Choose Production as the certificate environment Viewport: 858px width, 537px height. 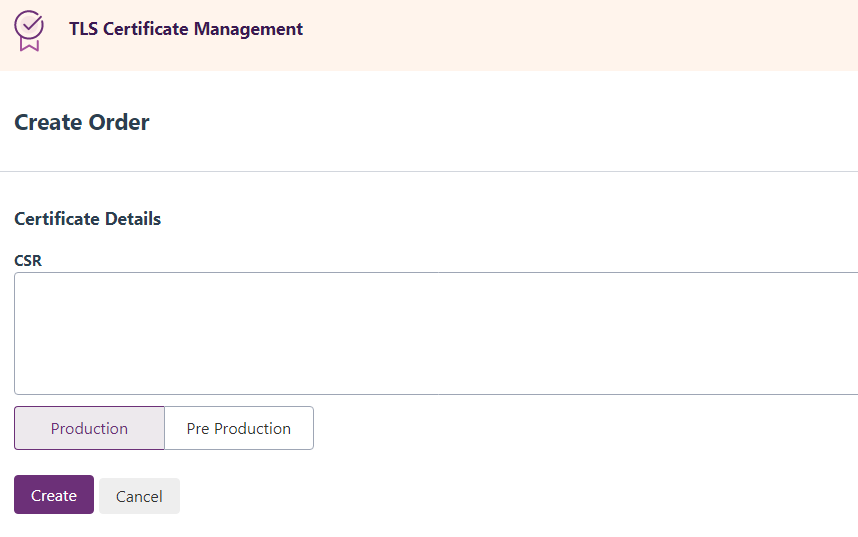(x=89, y=428)
